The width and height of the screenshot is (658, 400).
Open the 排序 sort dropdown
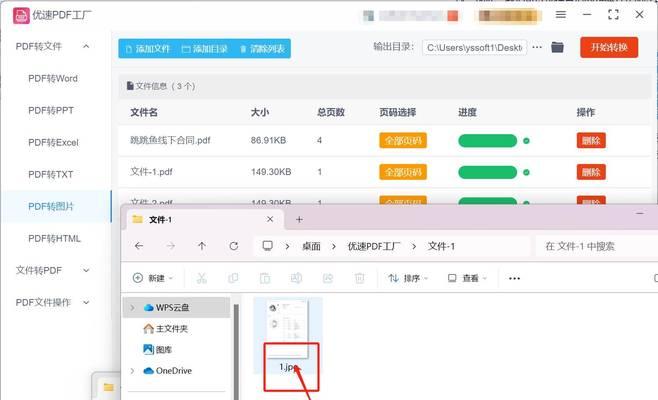pos(408,278)
